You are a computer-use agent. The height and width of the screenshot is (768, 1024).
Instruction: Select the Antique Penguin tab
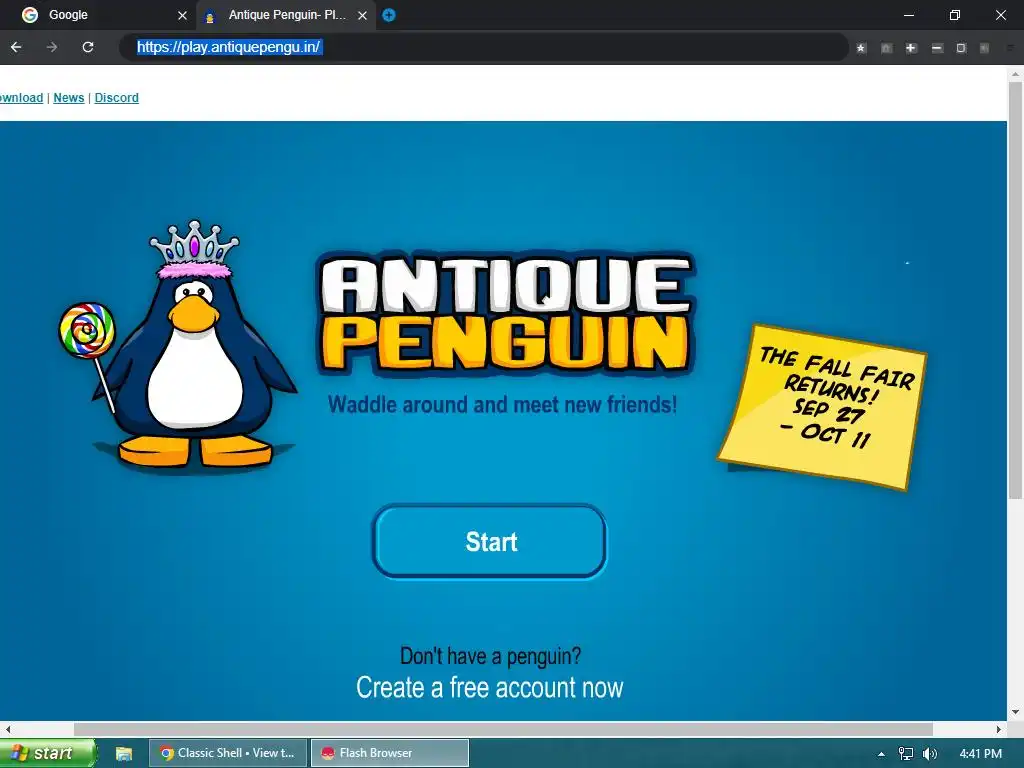(286, 15)
